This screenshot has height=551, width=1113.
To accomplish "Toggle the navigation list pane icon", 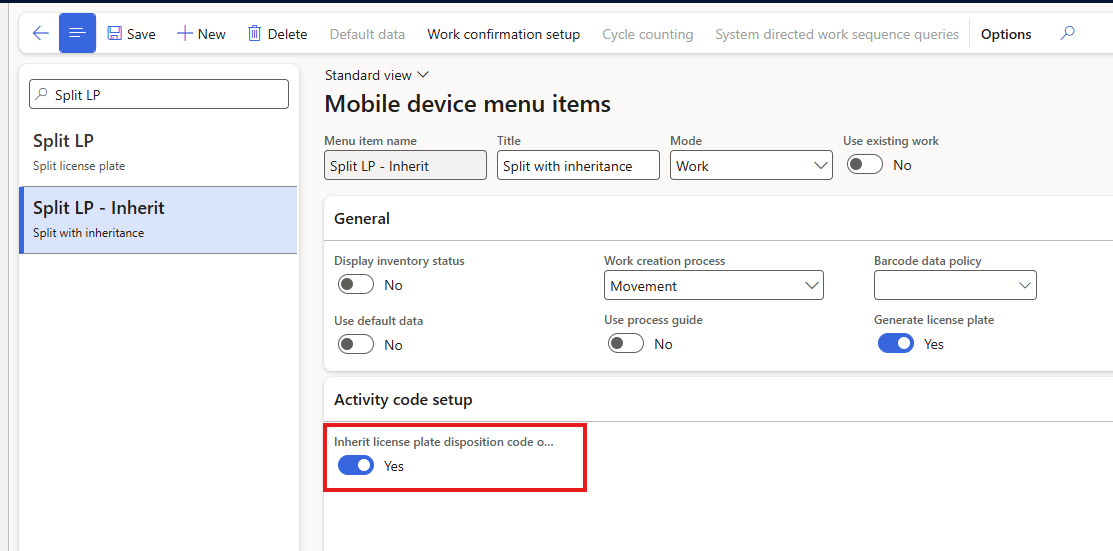I will 77,33.
